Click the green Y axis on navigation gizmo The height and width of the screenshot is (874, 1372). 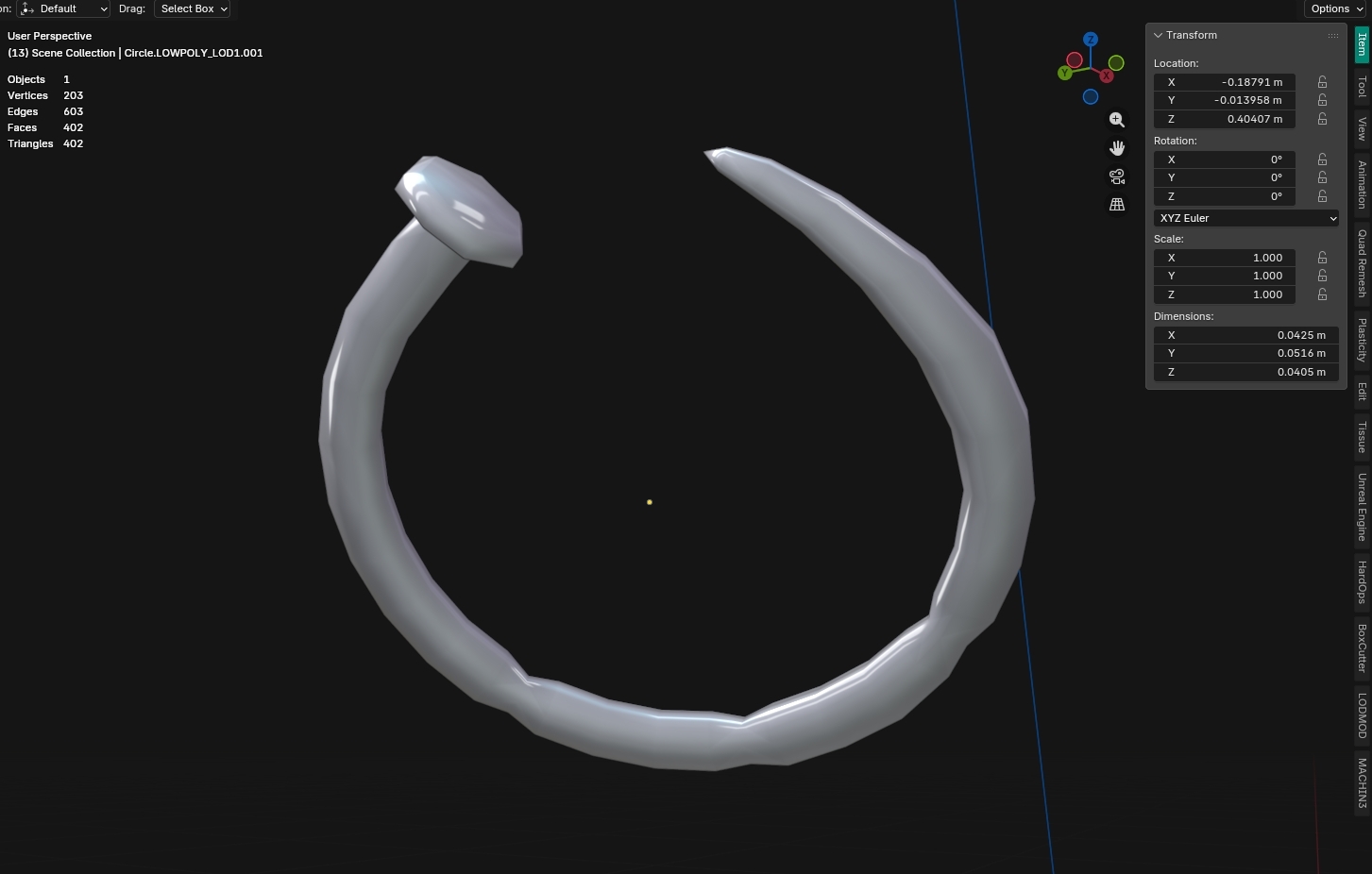[x=1065, y=73]
